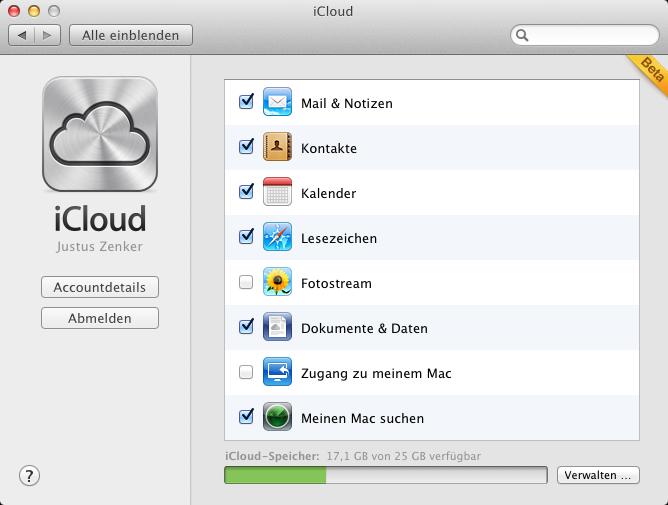Click the Alle einblenden button

coord(131,35)
